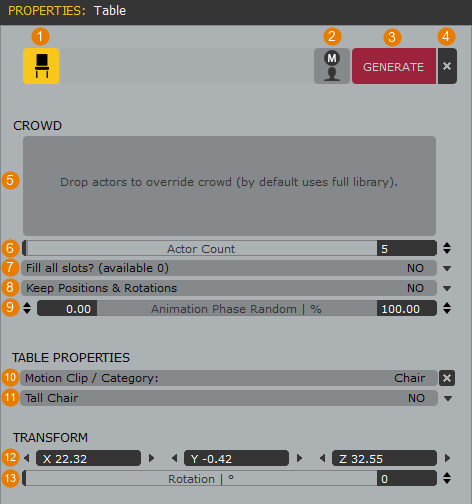This screenshot has width=472, height=504.
Task: Increase X position with right arrow
Action: [151, 458]
